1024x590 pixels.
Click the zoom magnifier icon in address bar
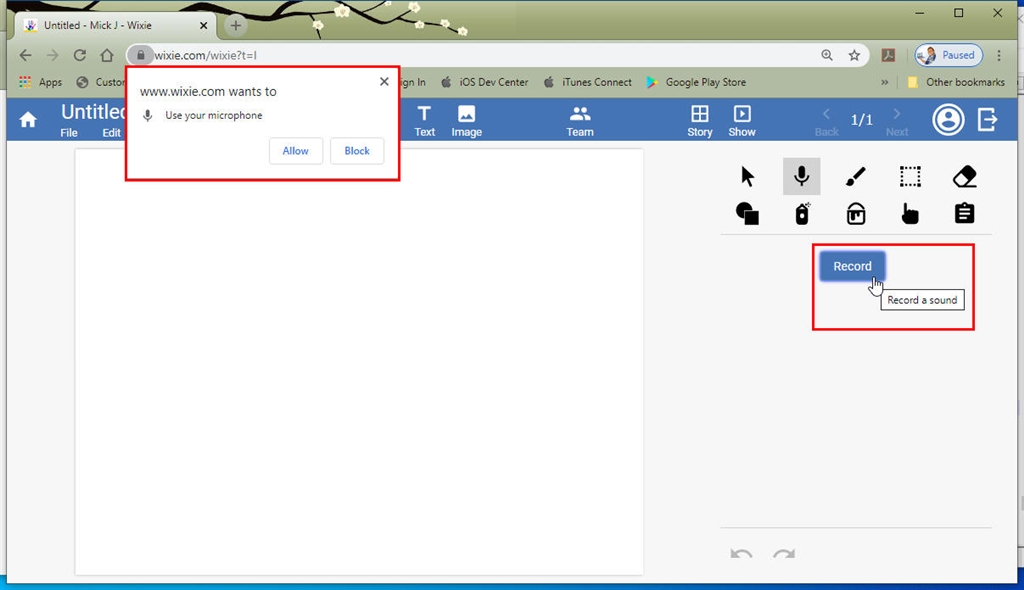click(827, 56)
